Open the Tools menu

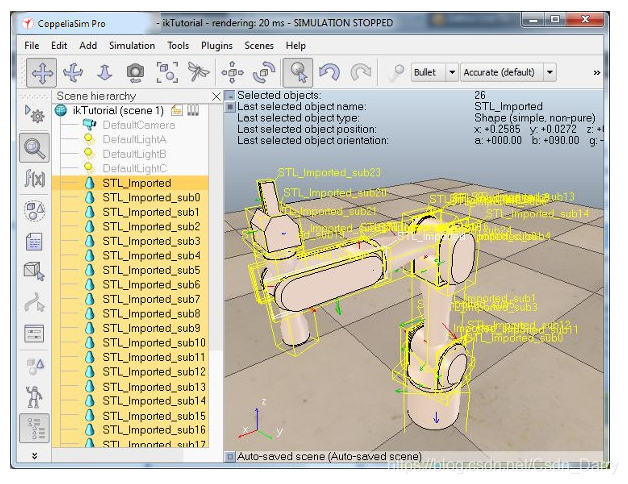point(178,46)
